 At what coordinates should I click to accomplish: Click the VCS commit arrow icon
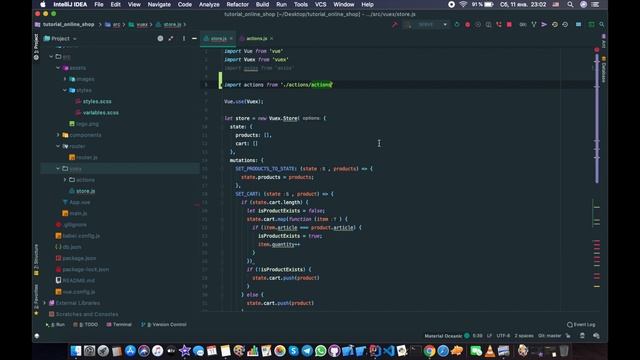pyautogui.click(x=544, y=24)
